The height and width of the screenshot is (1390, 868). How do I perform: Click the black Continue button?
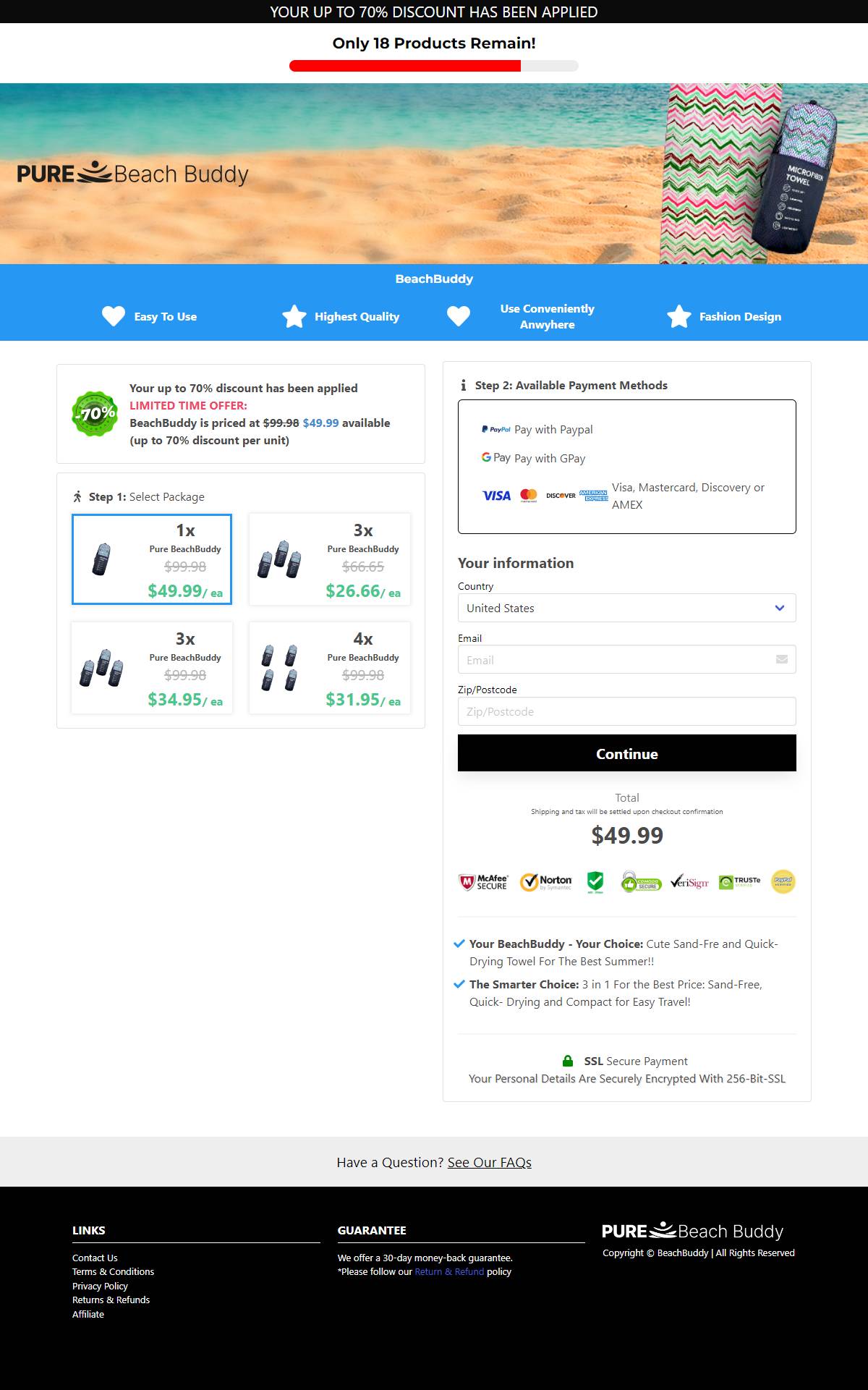point(627,753)
